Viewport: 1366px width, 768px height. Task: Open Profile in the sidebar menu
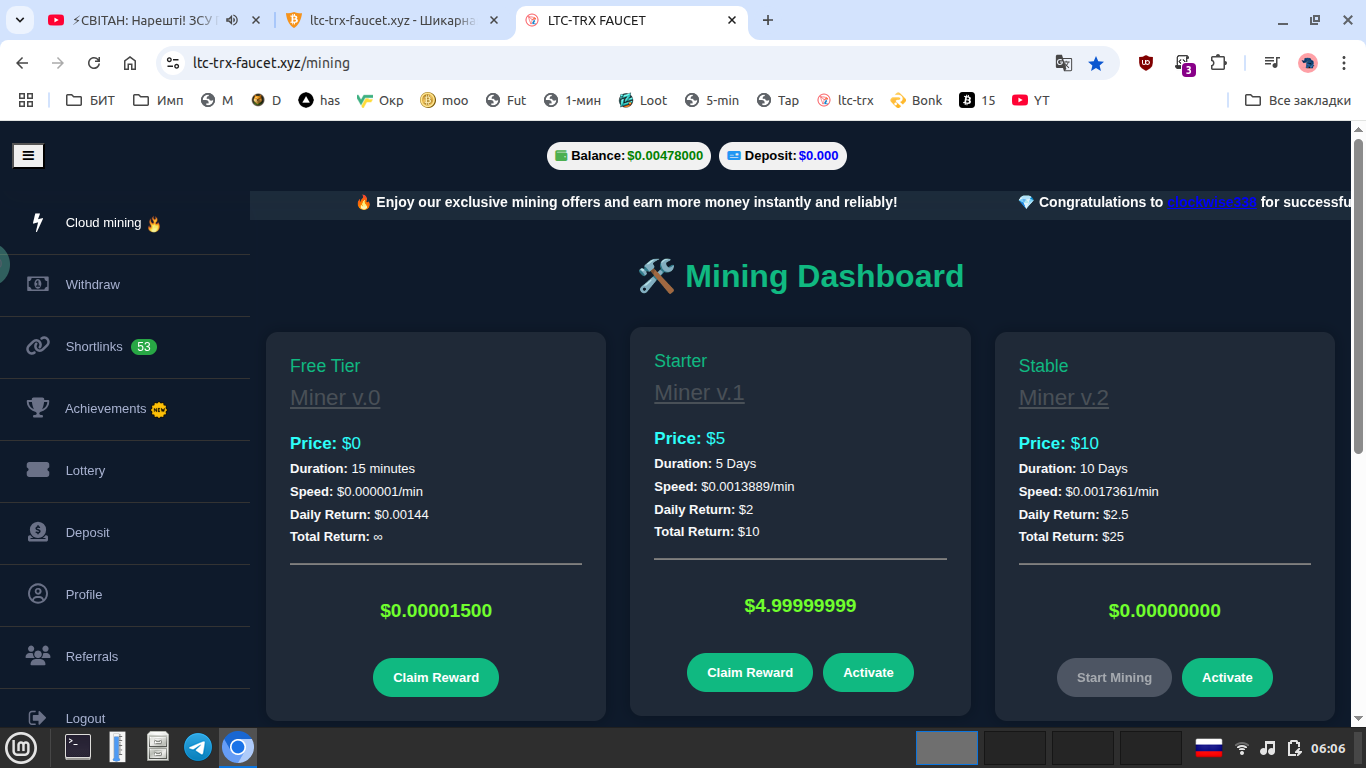coord(84,594)
